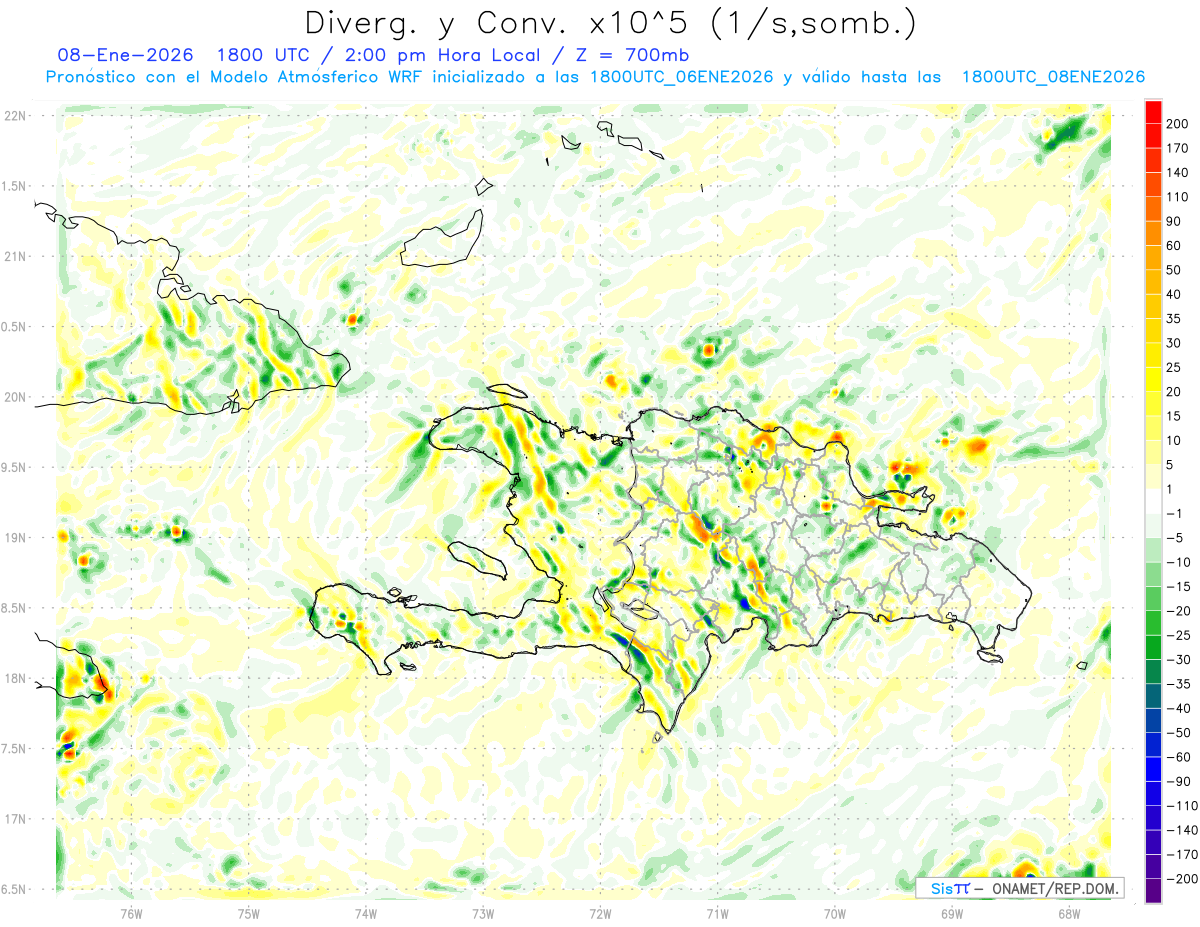Click the green color bar segment between -20 and -25
This screenshot has width=1200, height=927.
click(1153, 622)
